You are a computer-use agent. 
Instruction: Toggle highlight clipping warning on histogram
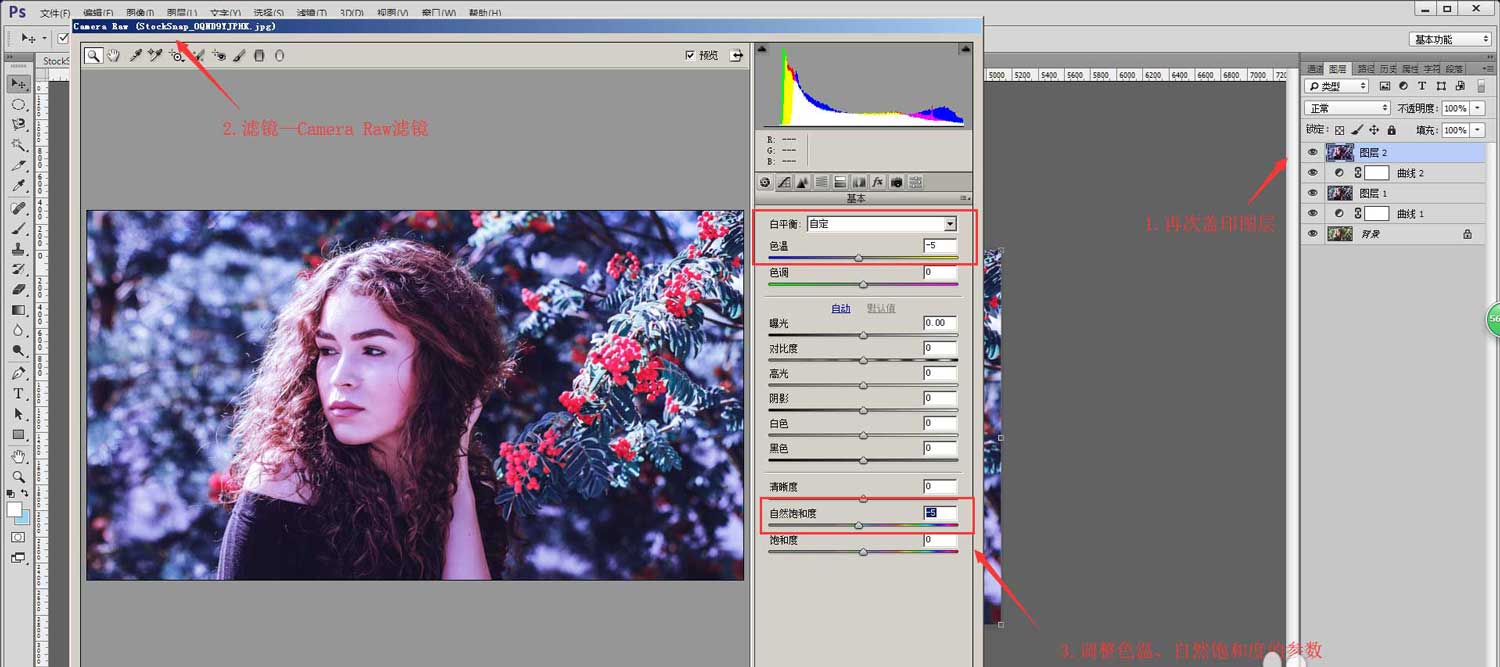pyautogui.click(x=965, y=49)
